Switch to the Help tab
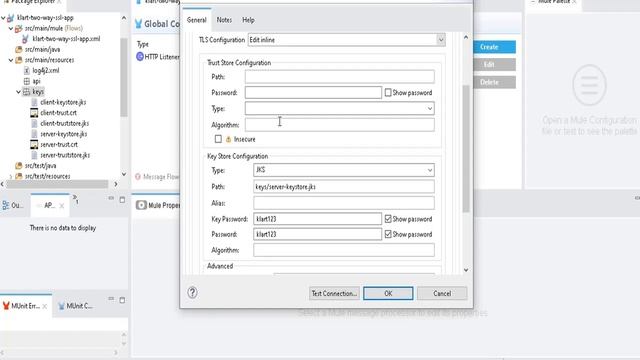 [x=248, y=20]
